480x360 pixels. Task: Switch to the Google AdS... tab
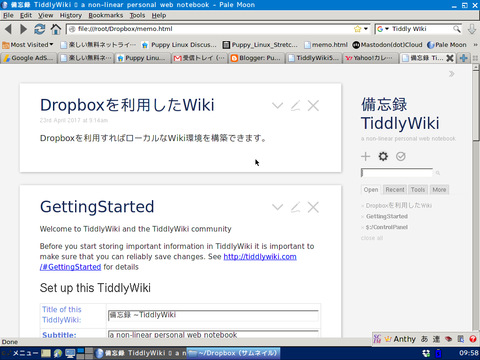29,58
